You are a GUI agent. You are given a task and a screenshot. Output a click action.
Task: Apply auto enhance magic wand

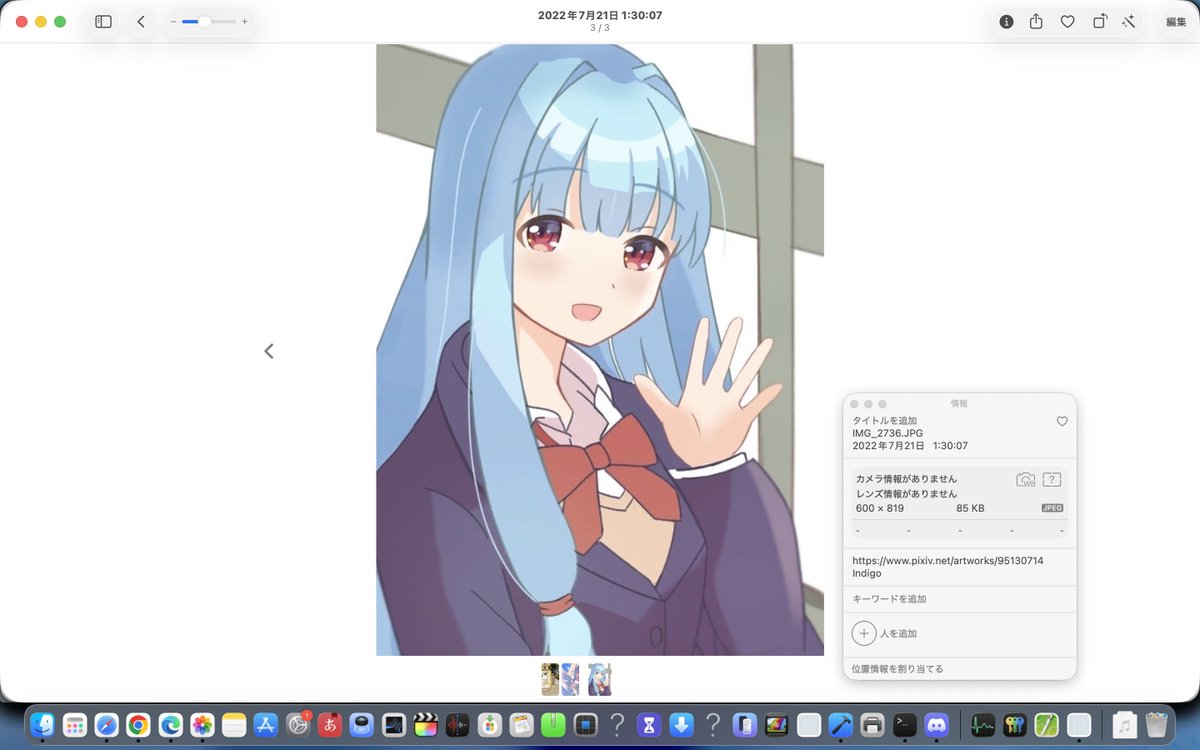pos(1129,21)
